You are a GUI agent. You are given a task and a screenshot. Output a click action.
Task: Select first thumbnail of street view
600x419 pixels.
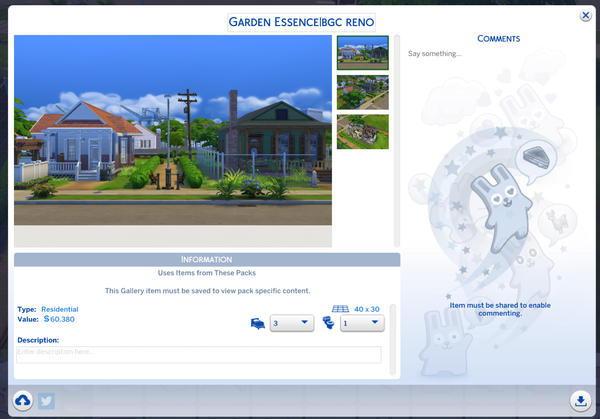click(363, 53)
